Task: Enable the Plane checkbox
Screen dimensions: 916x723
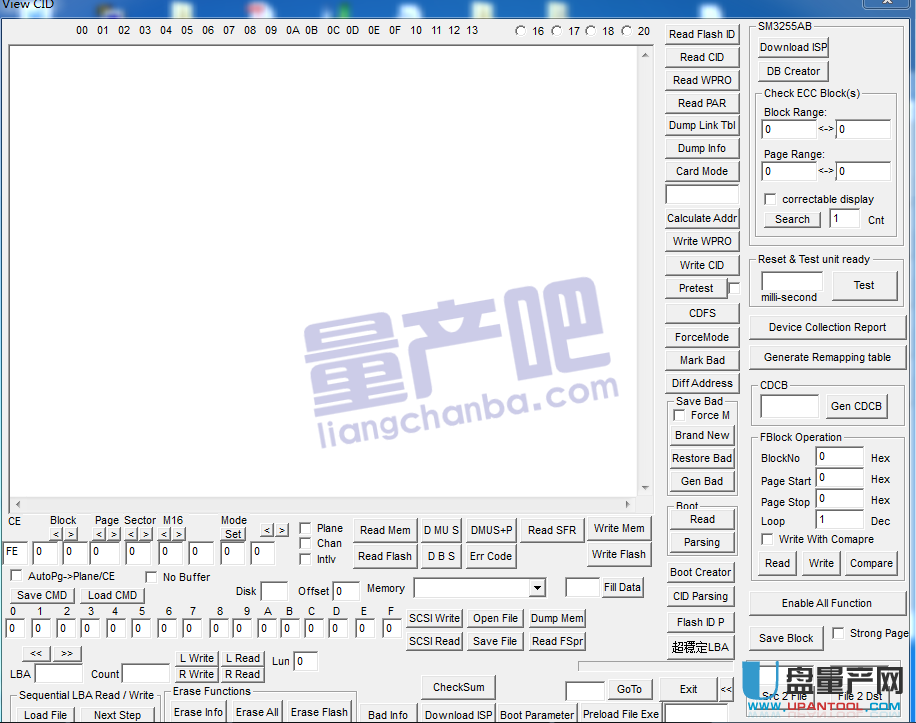Action: click(305, 528)
